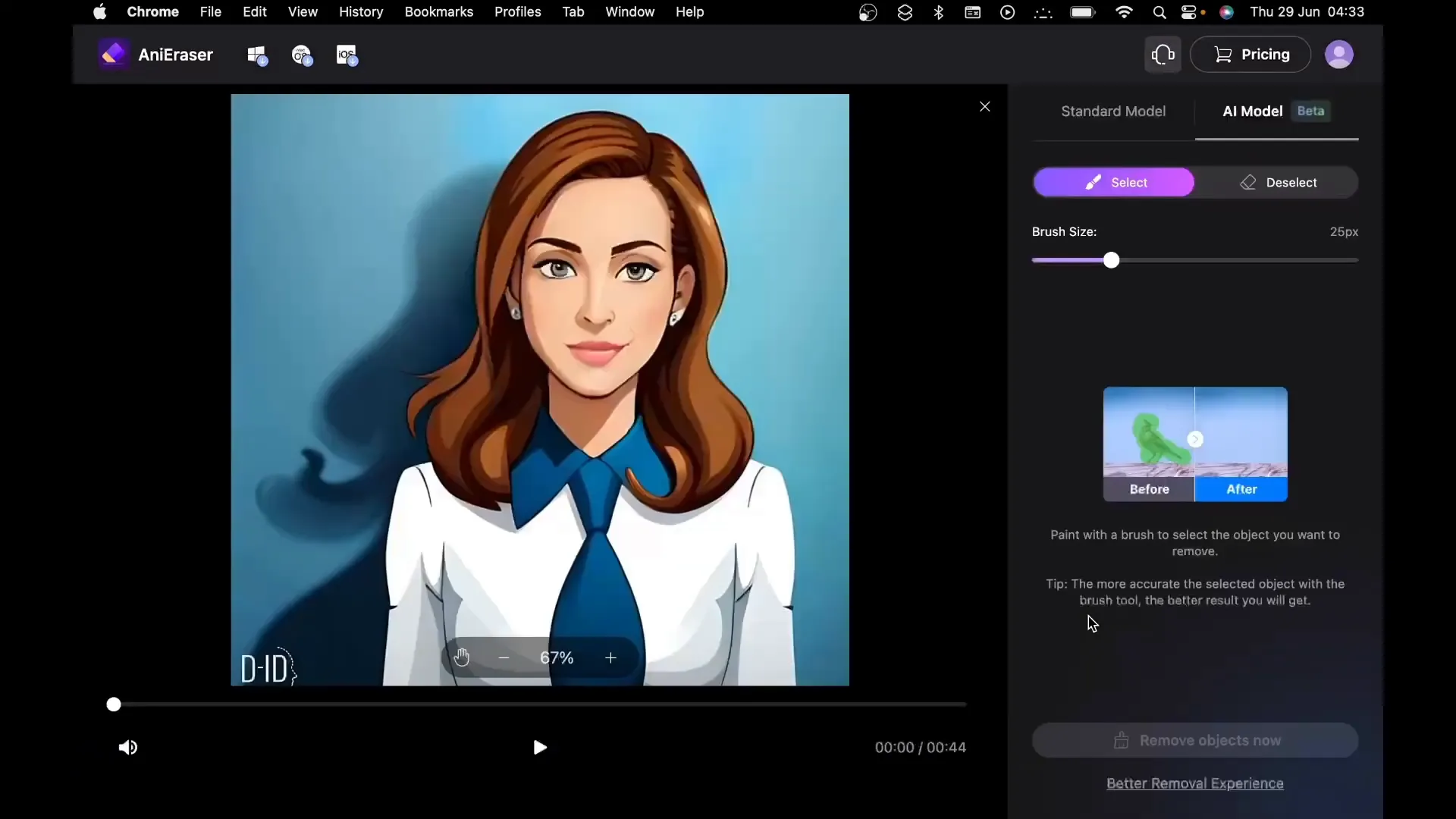Click the dotted arc menu bar icon
Image resolution: width=1456 pixels, height=819 pixels.
coord(1043,13)
